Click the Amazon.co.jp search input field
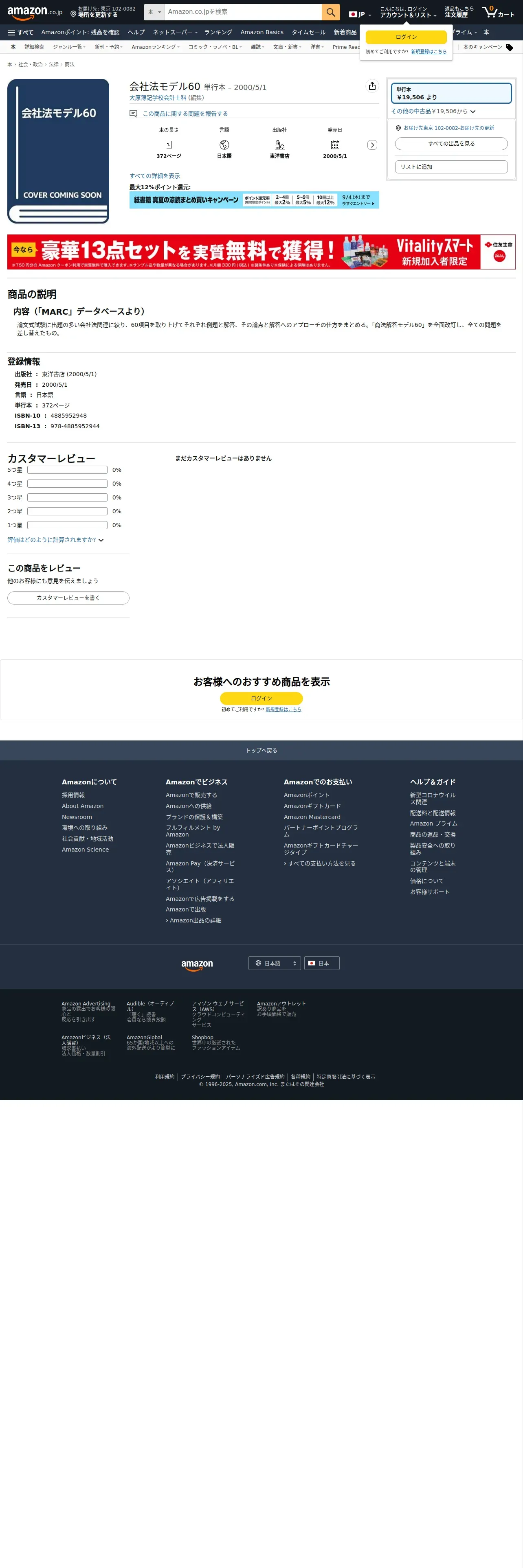The image size is (523, 1568). coord(243,12)
